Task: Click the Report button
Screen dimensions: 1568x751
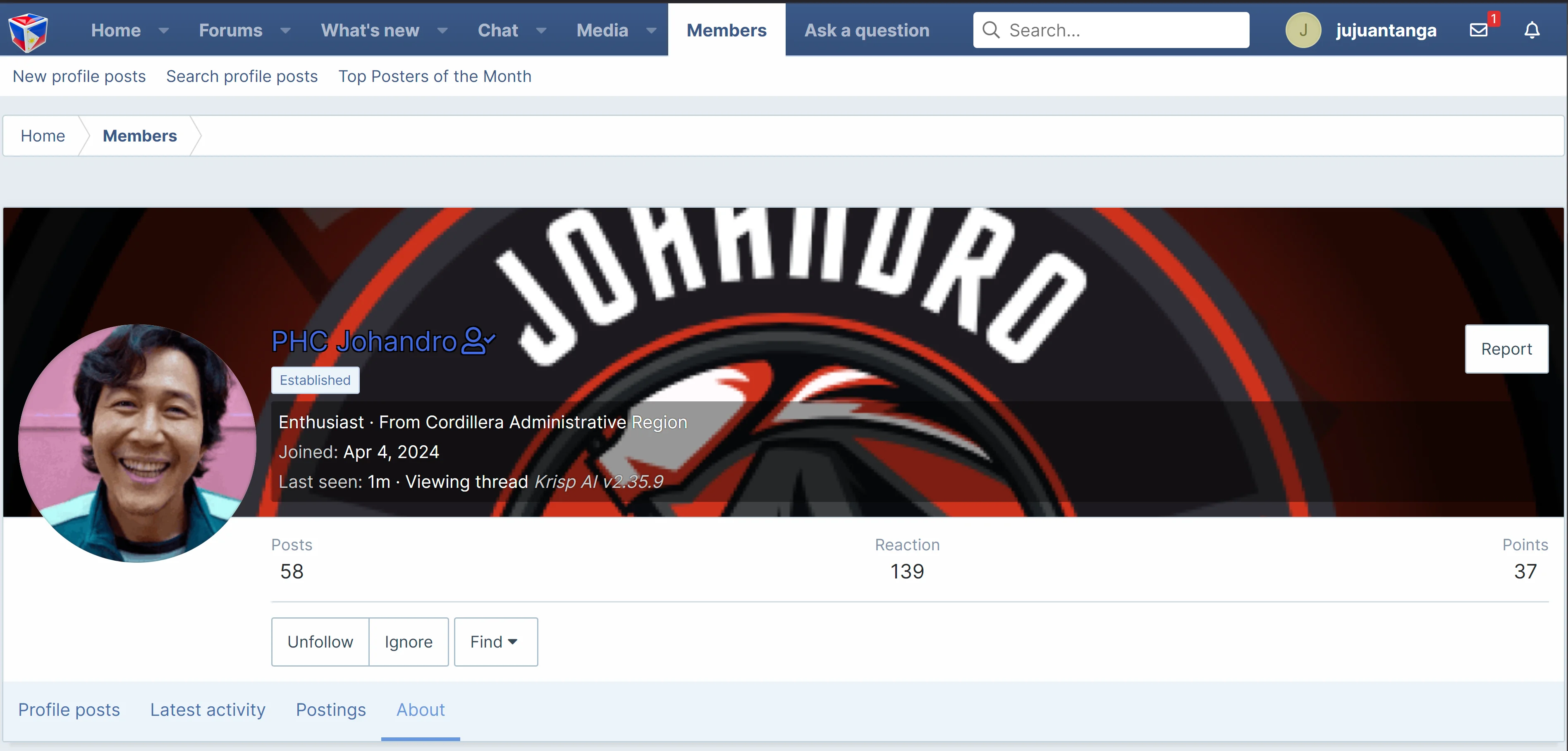Action: pos(1506,349)
